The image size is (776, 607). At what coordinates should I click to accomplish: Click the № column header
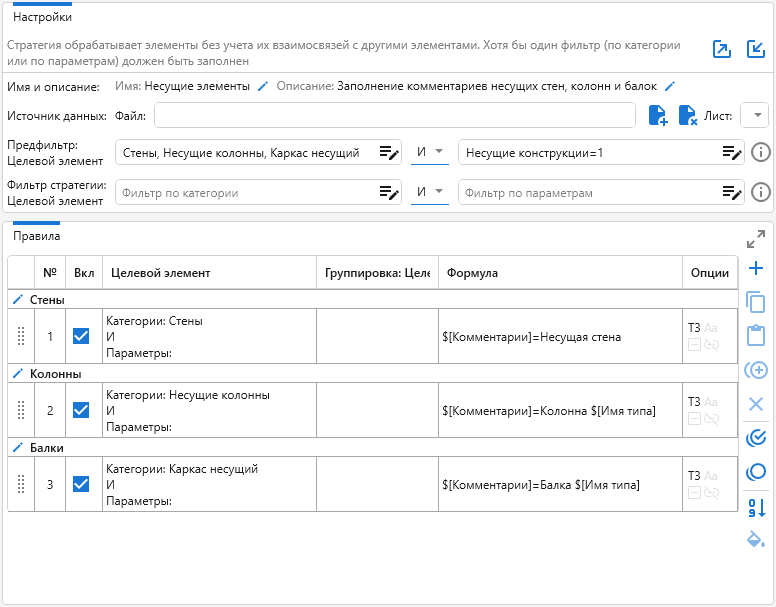50,273
